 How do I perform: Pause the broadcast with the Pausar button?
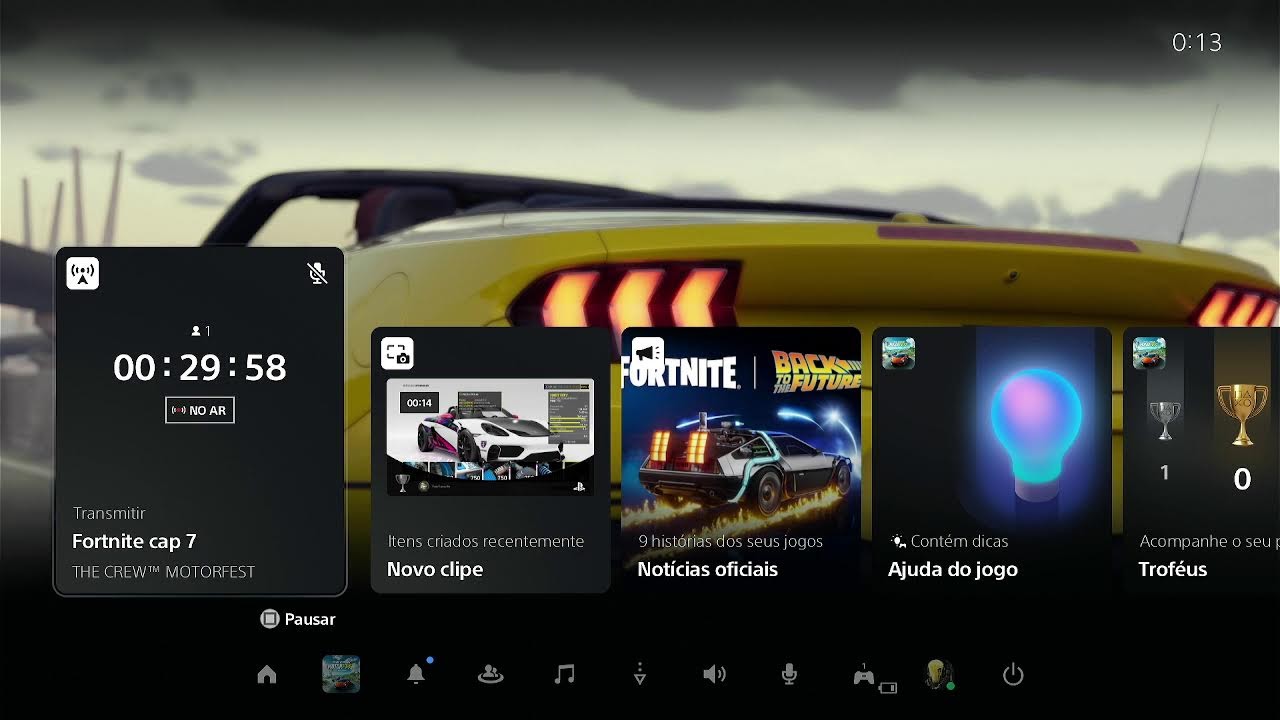tap(298, 619)
